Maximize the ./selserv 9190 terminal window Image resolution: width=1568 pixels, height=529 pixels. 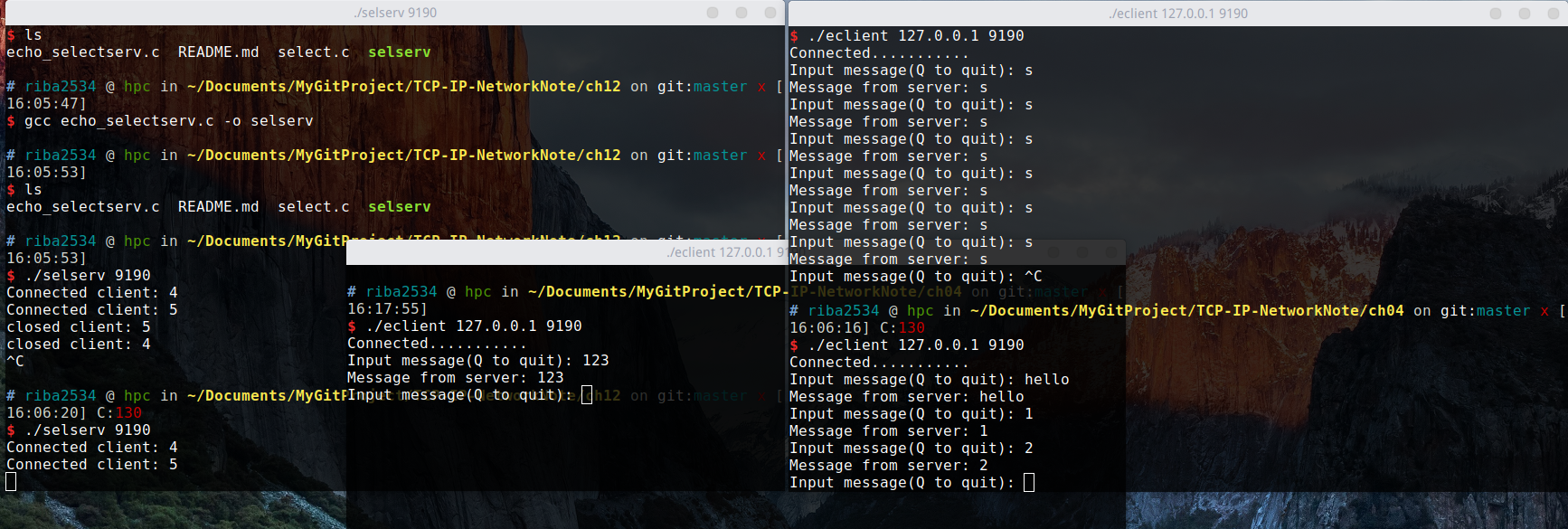click(x=741, y=13)
